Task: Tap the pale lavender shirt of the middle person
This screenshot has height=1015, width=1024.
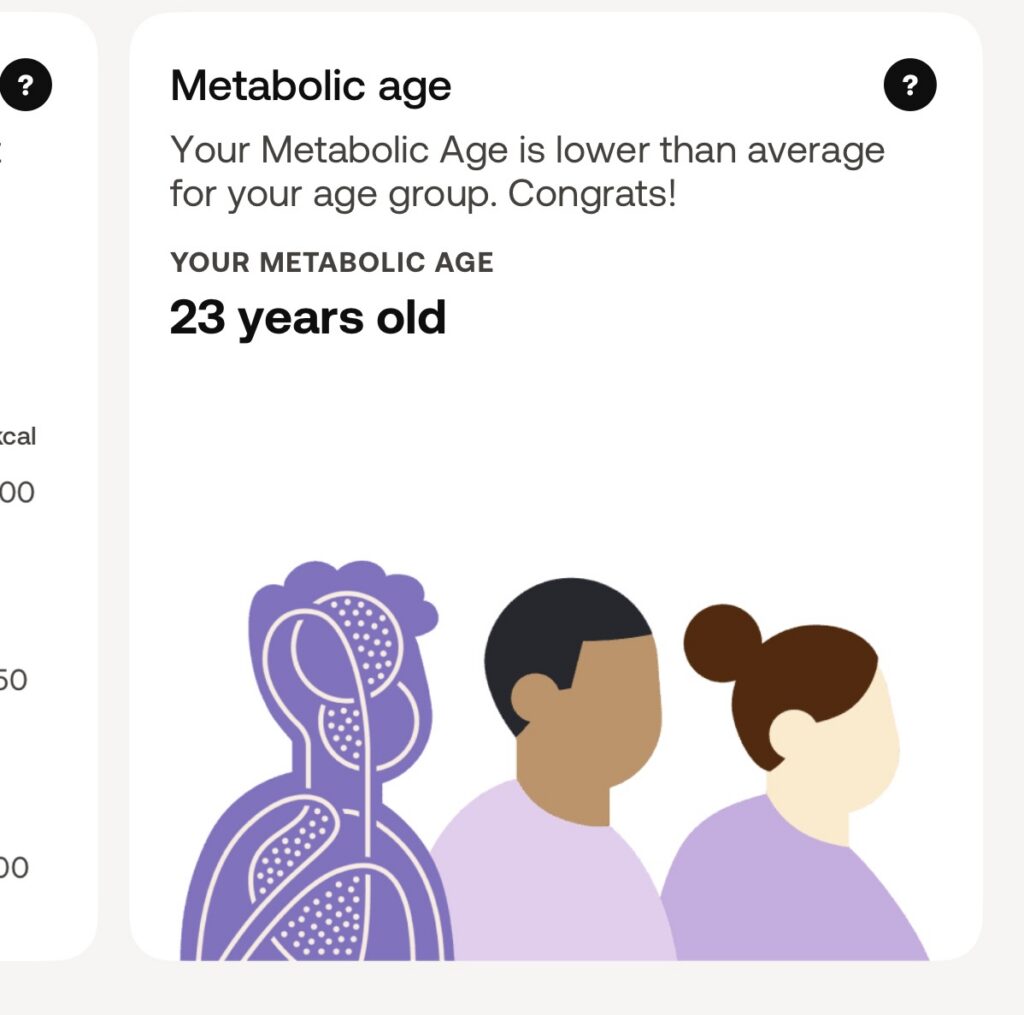Action: point(550,880)
